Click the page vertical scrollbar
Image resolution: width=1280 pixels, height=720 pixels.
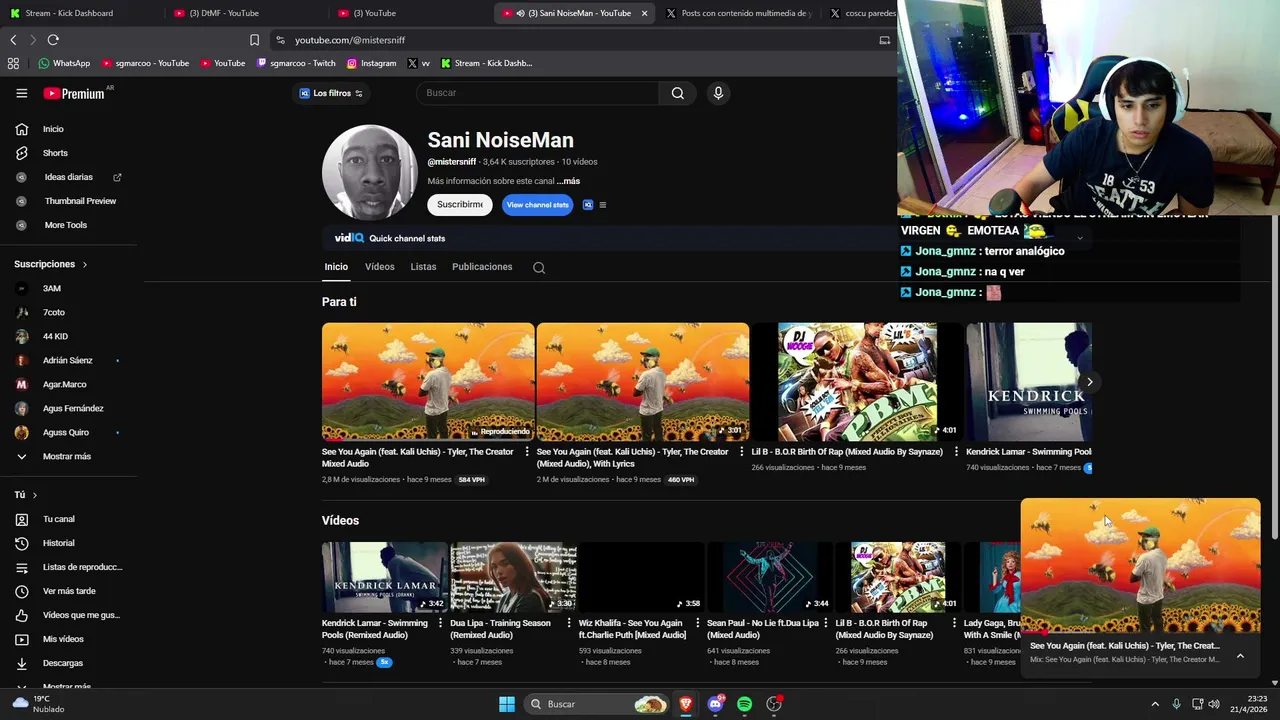(x=1274, y=310)
